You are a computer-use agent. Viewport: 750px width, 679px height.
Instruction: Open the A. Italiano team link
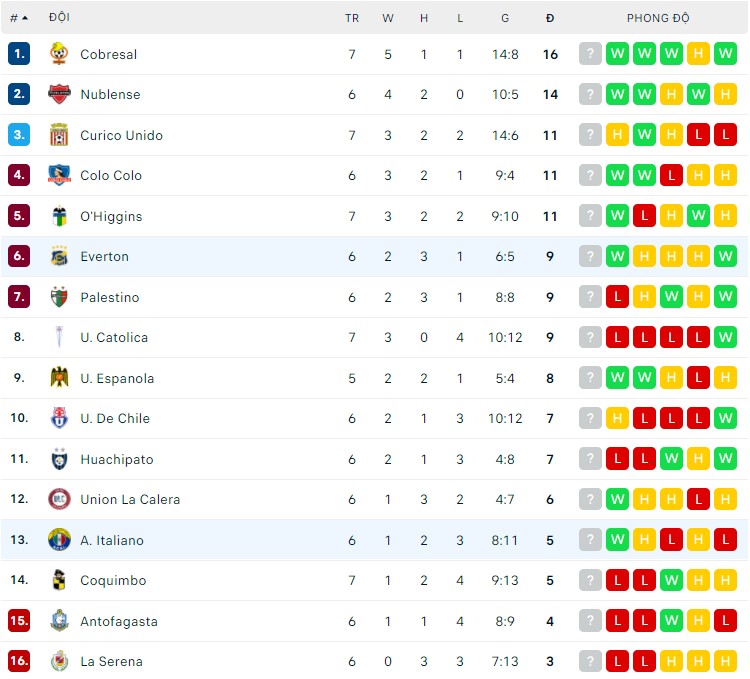pos(112,540)
